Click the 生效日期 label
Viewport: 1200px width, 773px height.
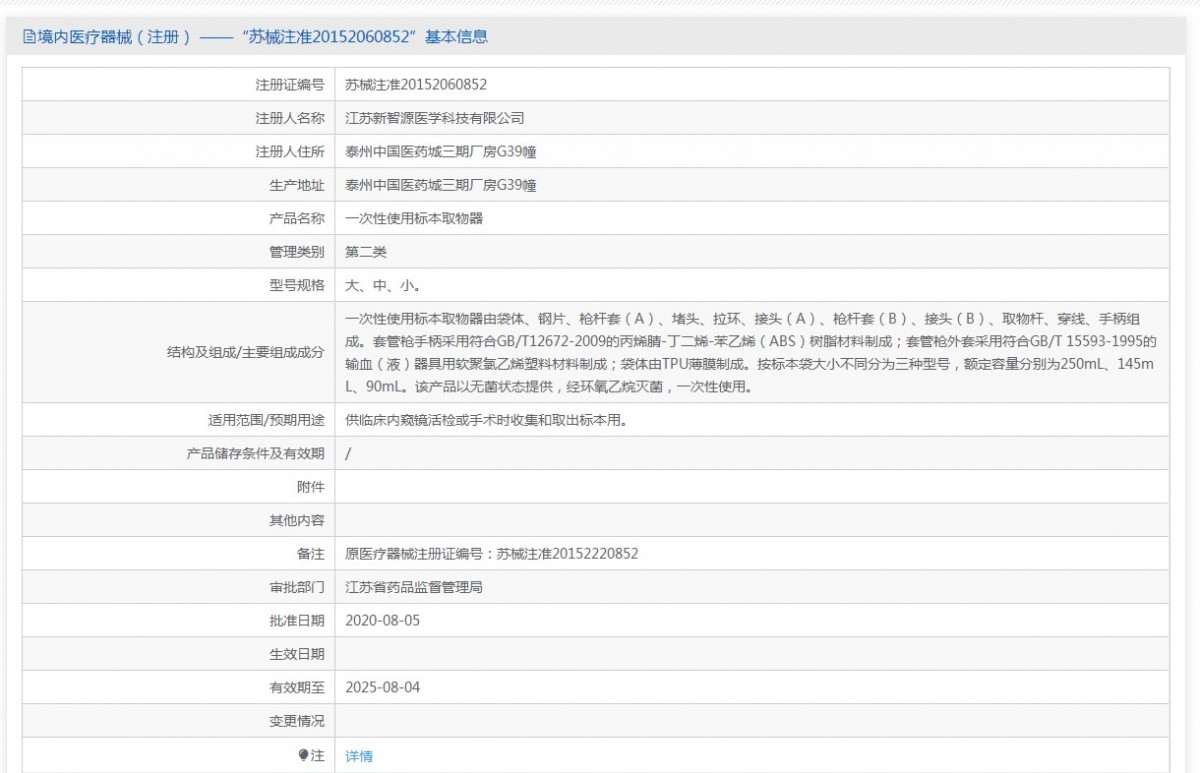coord(297,654)
